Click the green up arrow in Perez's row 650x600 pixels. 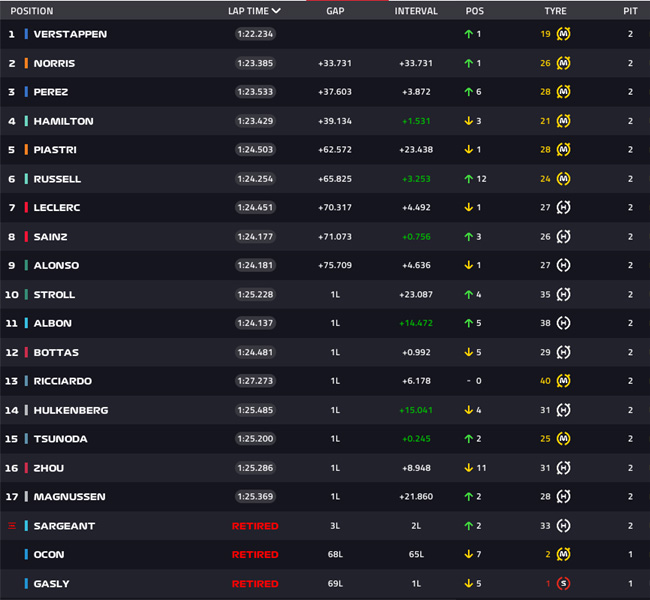point(468,92)
